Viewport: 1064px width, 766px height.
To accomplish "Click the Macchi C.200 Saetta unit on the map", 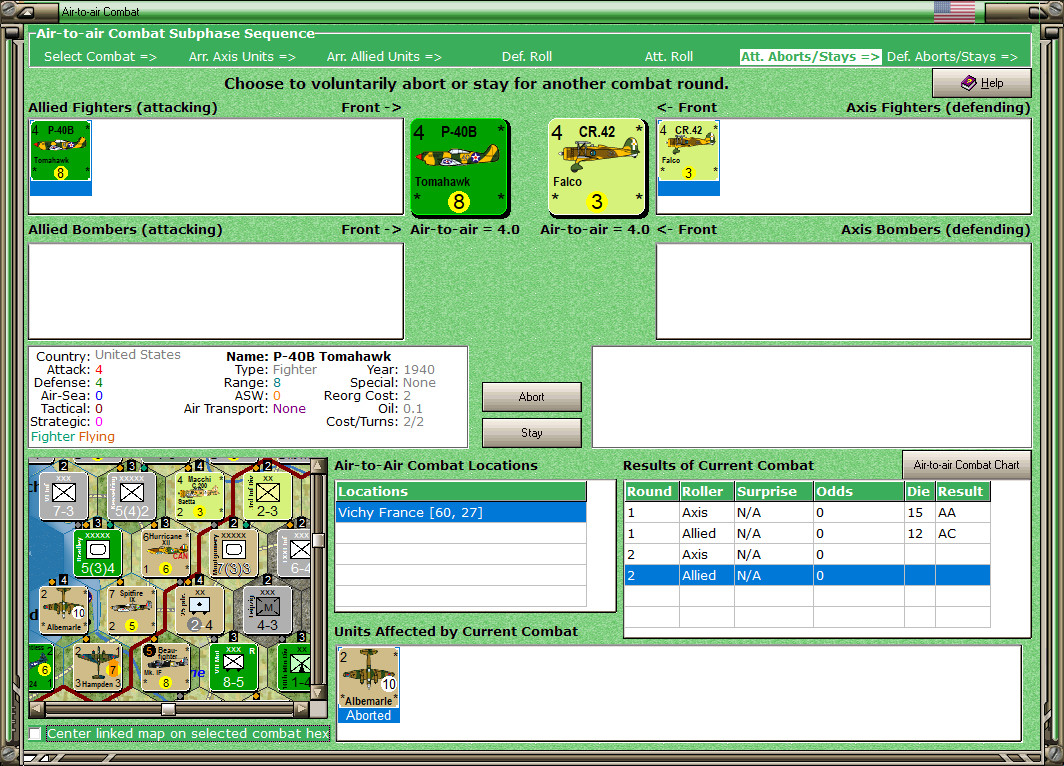I will [199, 497].
